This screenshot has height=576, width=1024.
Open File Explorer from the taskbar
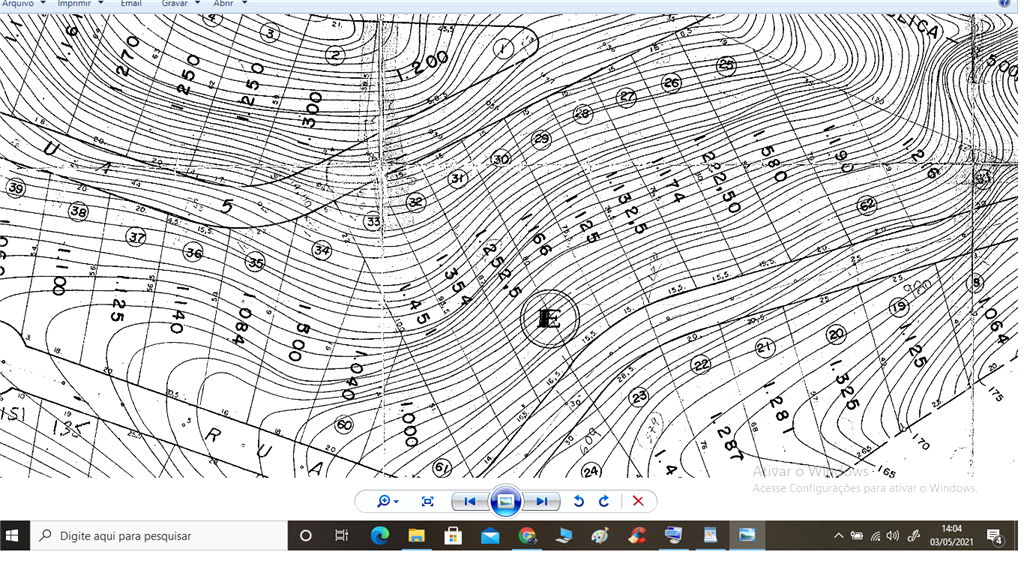click(x=416, y=536)
